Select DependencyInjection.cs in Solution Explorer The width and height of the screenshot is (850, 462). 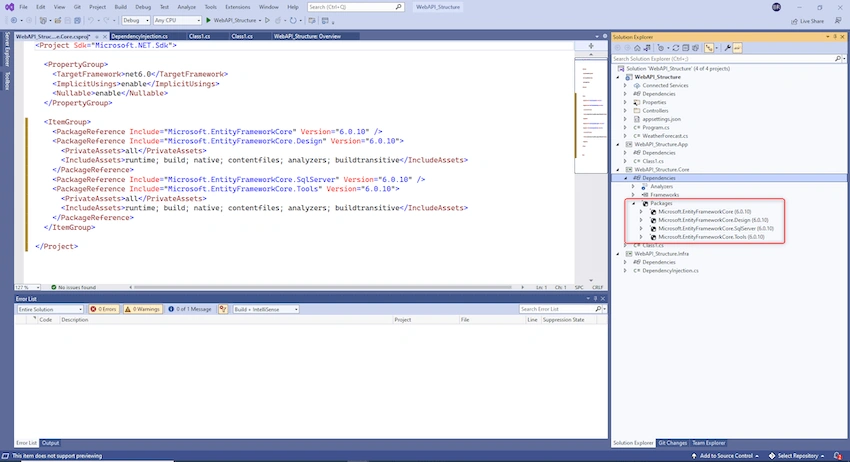point(670,271)
